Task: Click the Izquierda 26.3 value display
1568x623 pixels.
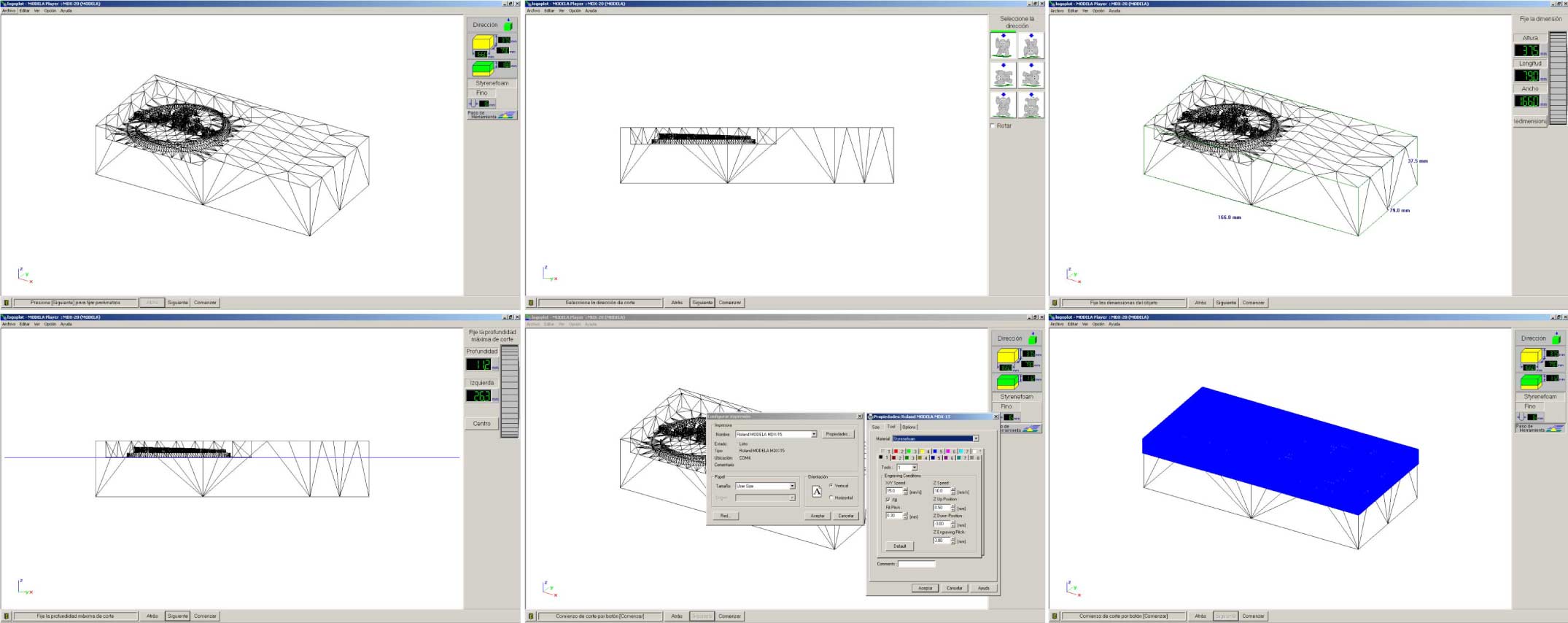Action: [479, 396]
